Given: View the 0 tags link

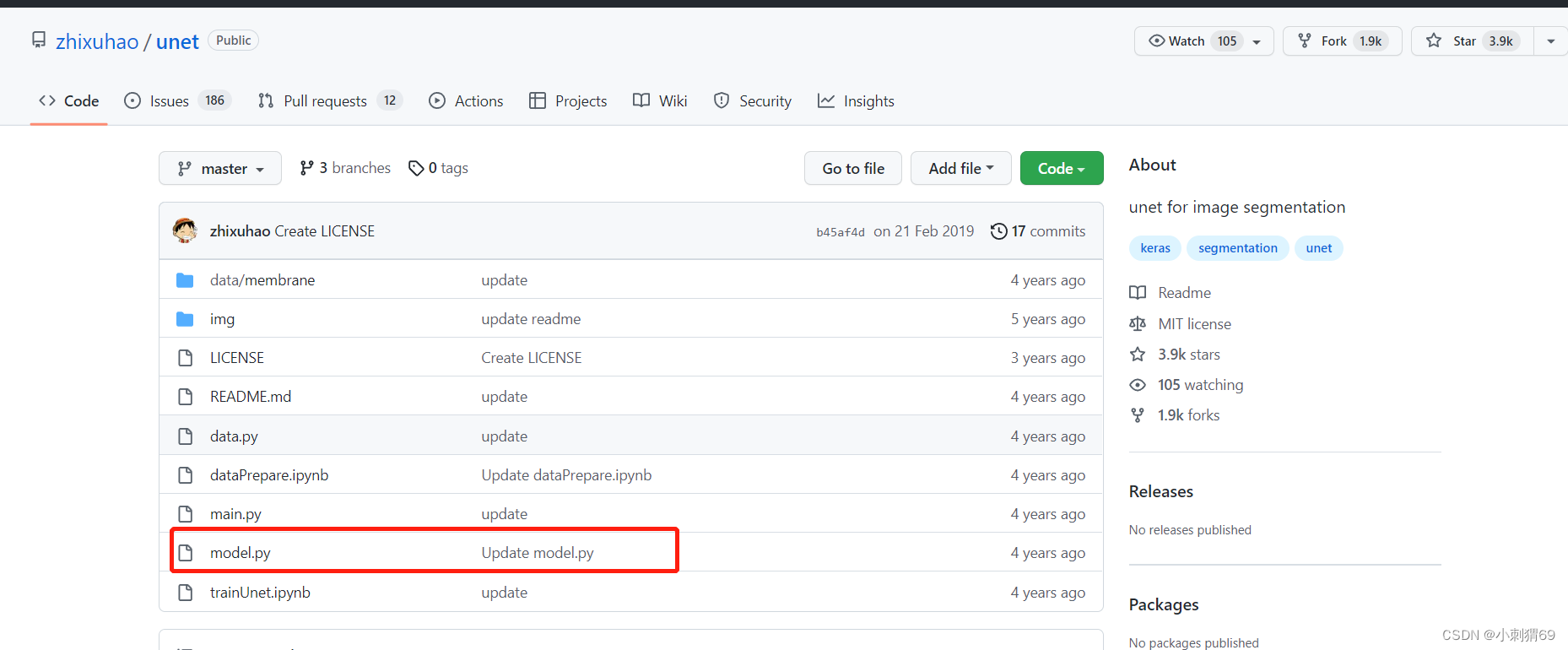Looking at the screenshot, I should [438, 168].
